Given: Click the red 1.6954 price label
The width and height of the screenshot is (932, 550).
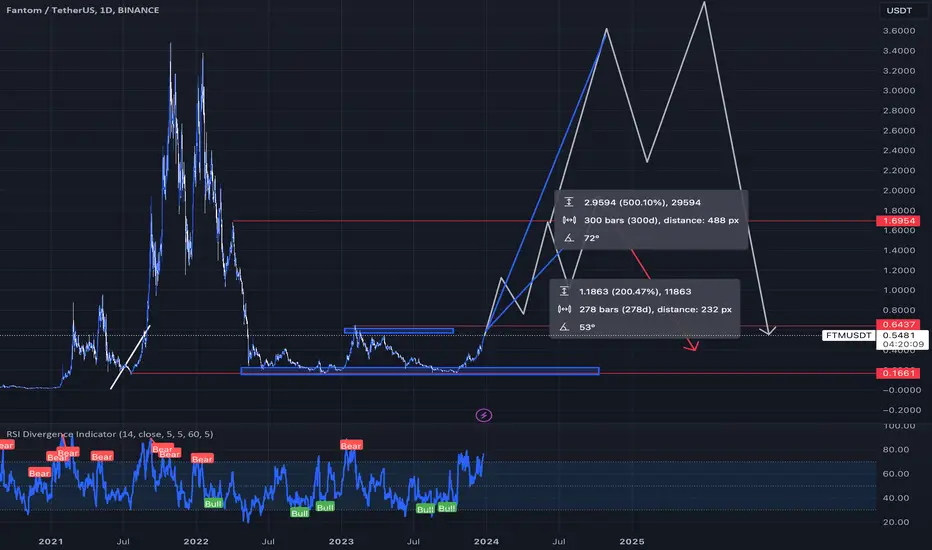Looking at the screenshot, I should (x=898, y=221).
